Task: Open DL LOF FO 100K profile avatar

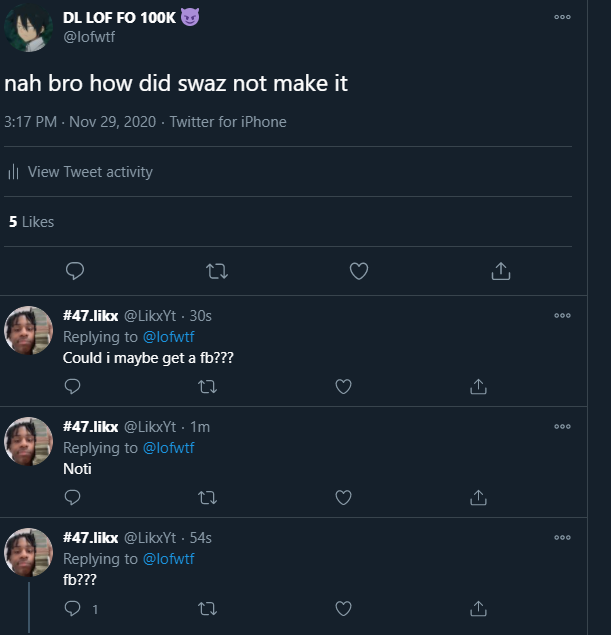Action: pyautogui.click(x=30, y=27)
